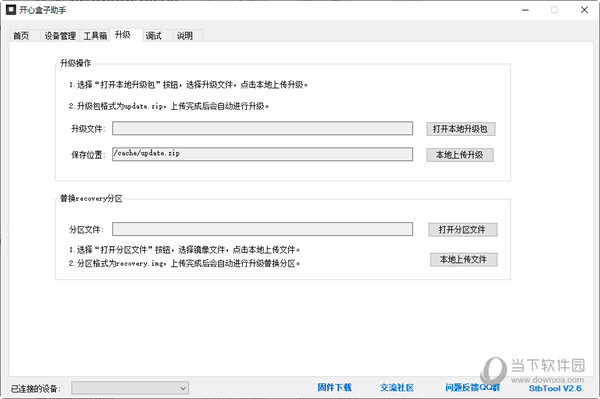The image size is (600, 399).
Task: Open the 交流社区 link
Action: [x=397, y=388]
